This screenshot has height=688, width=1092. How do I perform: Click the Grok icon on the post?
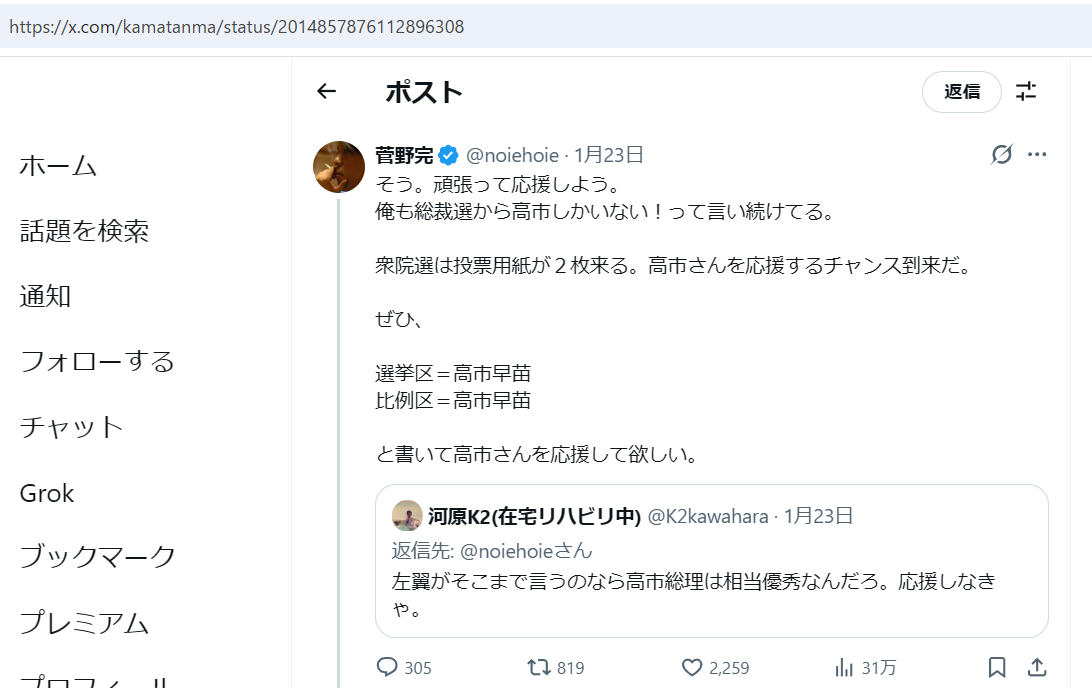click(x=1001, y=154)
